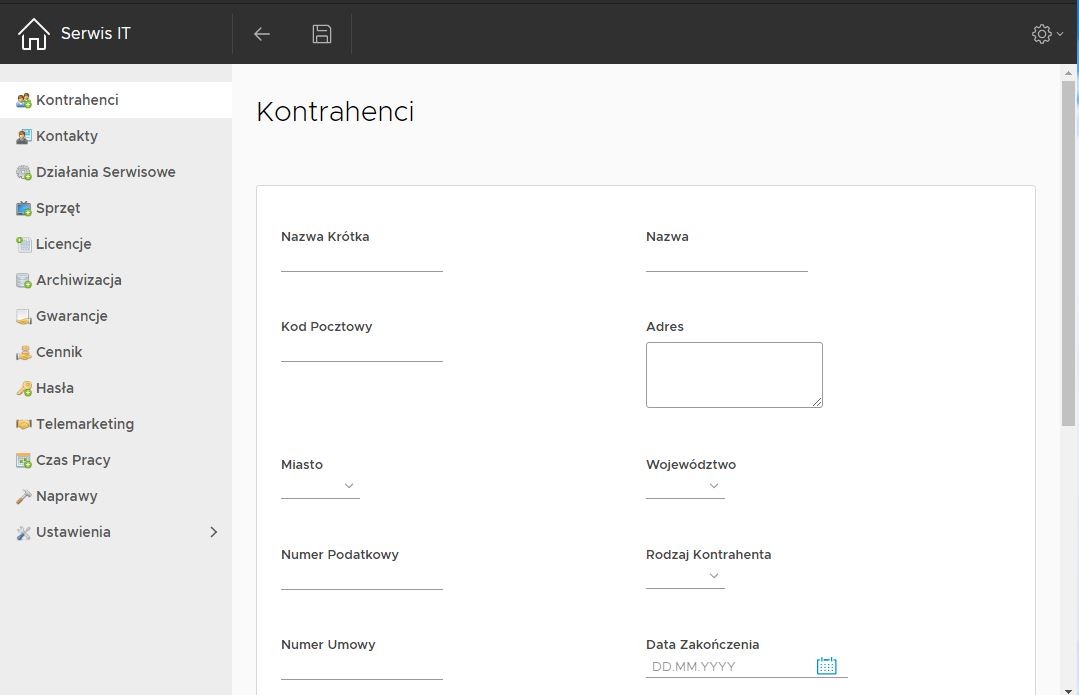The width and height of the screenshot is (1079, 695).
Task: Expand the Ustawienia submenu arrow
Action: 213,532
